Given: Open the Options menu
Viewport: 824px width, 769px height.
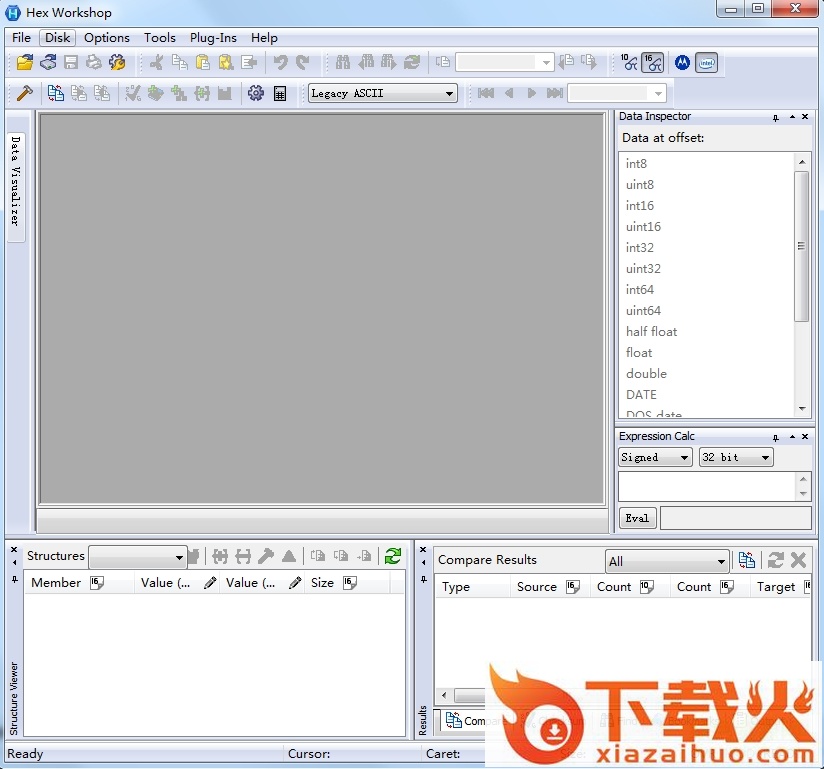Looking at the screenshot, I should click(107, 38).
